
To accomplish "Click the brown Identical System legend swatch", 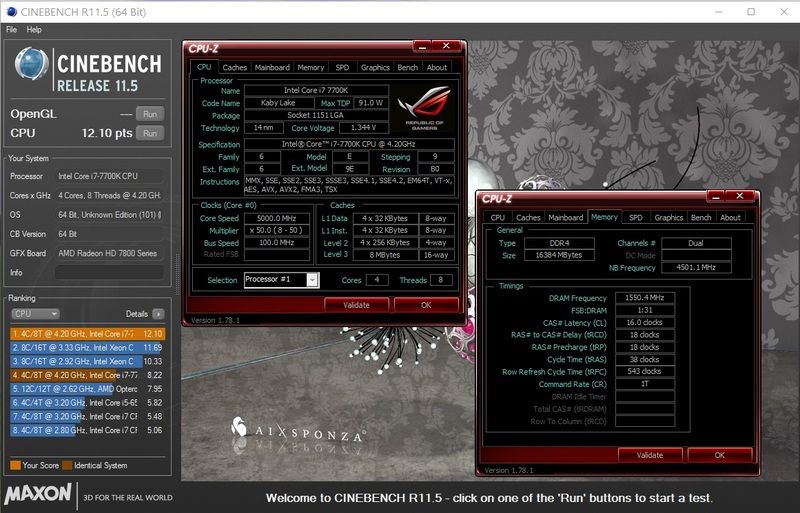I will pos(67,466).
